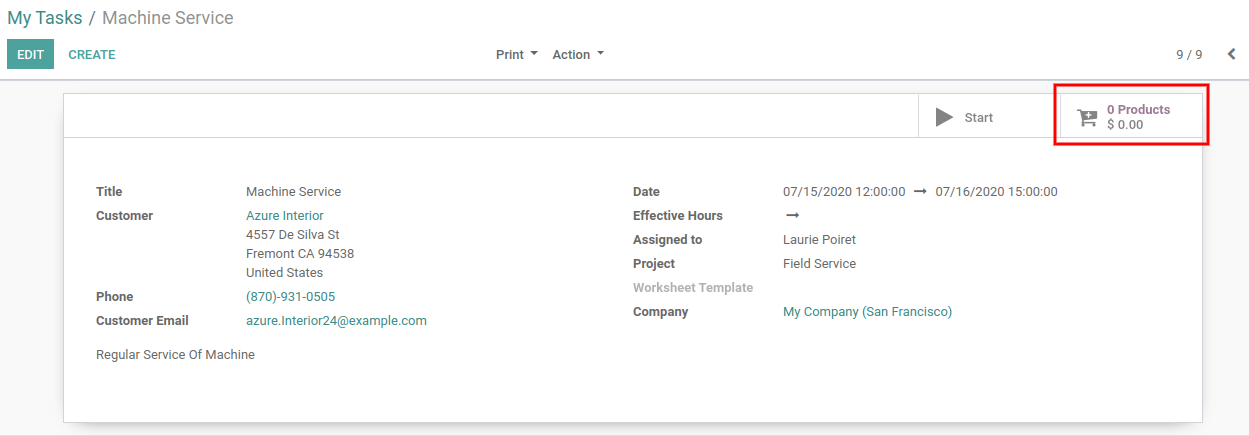
Task: Call phone number (870)-931-0505
Action: 290,297
